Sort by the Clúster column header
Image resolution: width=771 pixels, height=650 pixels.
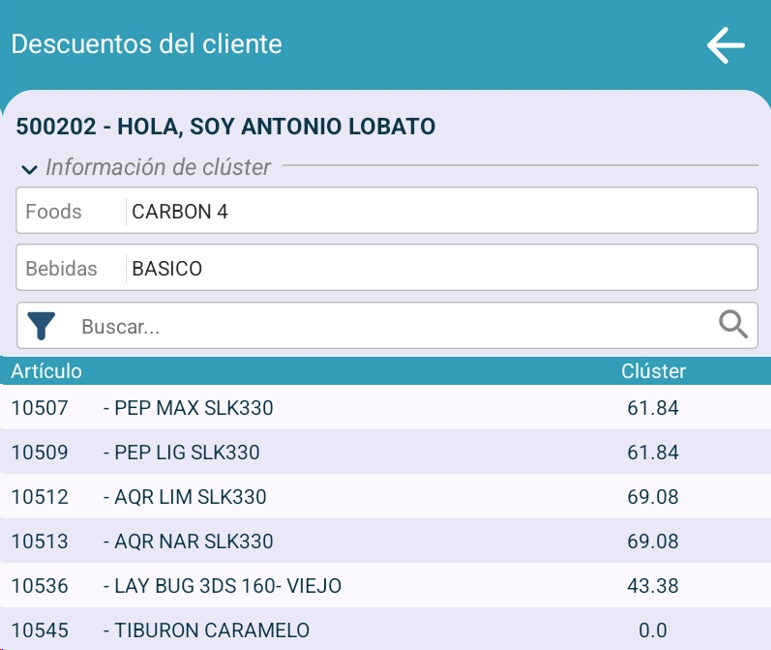(x=653, y=371)
